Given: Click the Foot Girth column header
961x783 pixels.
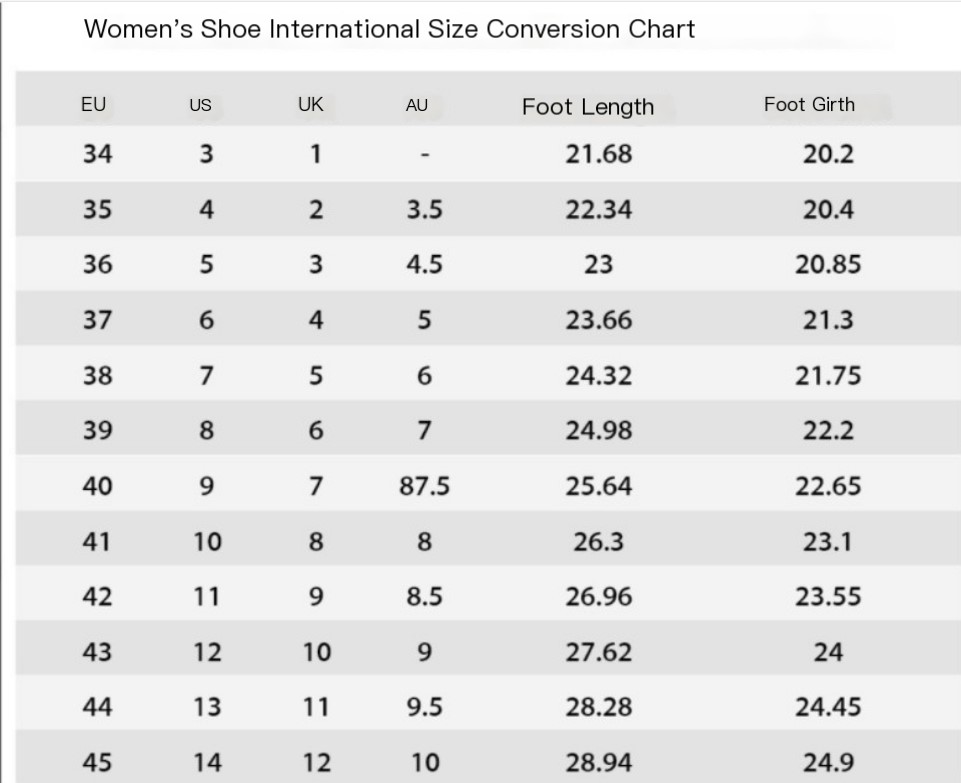Looking at the screenshot, I should (809, 104).
